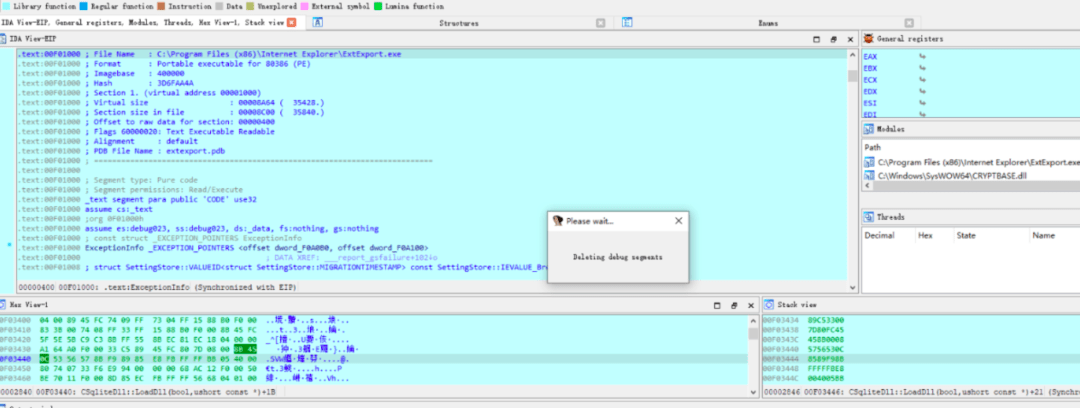Close the Enums tab

[909, 23]
